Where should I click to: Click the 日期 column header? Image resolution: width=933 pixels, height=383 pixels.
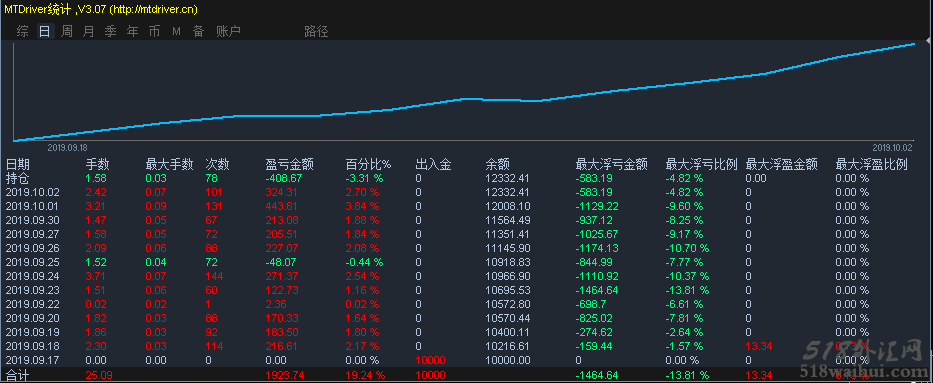(x=18, y=165)
